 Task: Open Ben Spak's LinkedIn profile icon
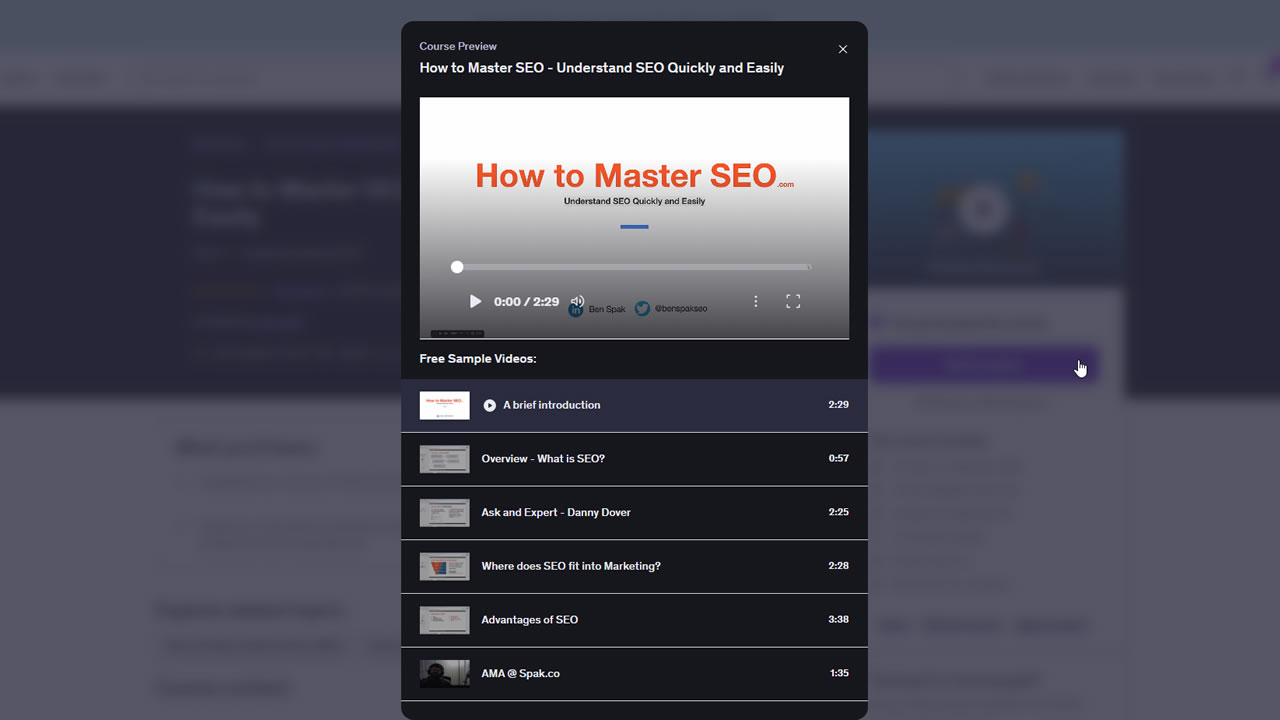coord(574,308)
